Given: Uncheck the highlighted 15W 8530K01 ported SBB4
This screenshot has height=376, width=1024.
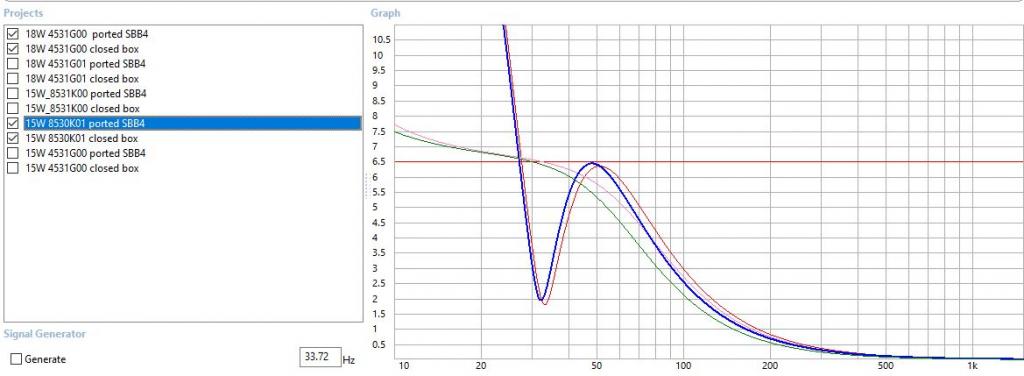Looking at the screenshot, I should 12,123.
